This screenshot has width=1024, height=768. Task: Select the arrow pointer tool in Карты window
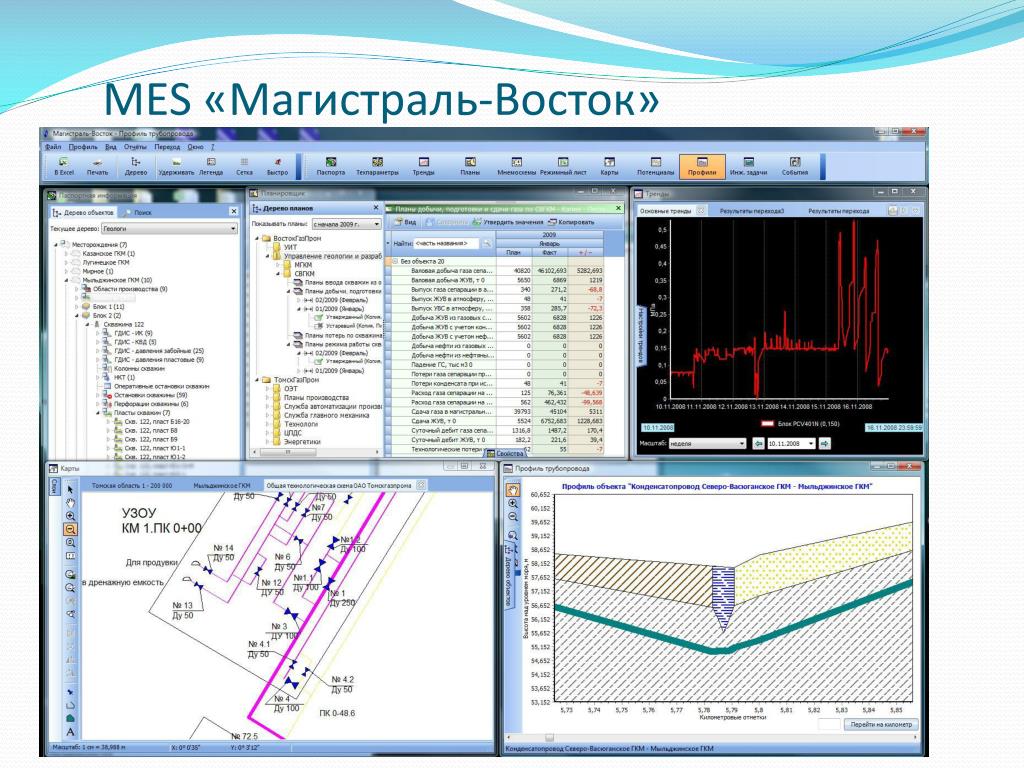coord(70,489)
